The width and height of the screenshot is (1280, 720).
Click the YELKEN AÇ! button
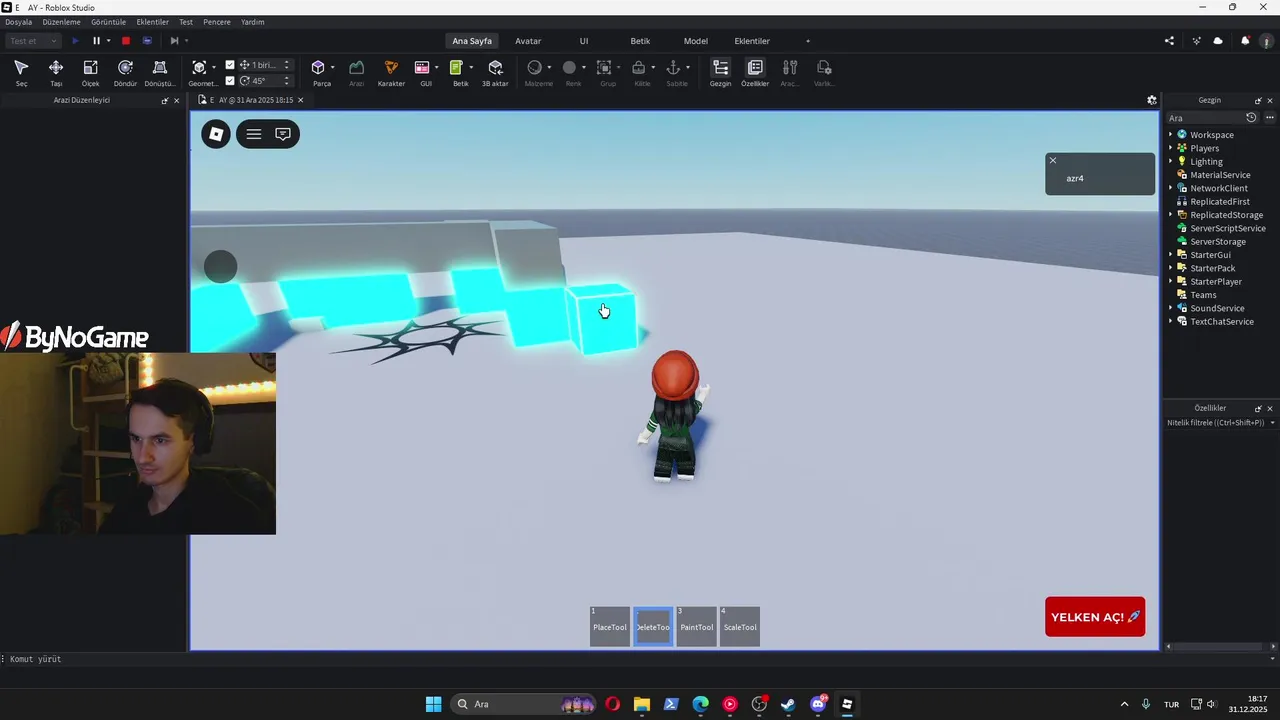click(1095, 617)
